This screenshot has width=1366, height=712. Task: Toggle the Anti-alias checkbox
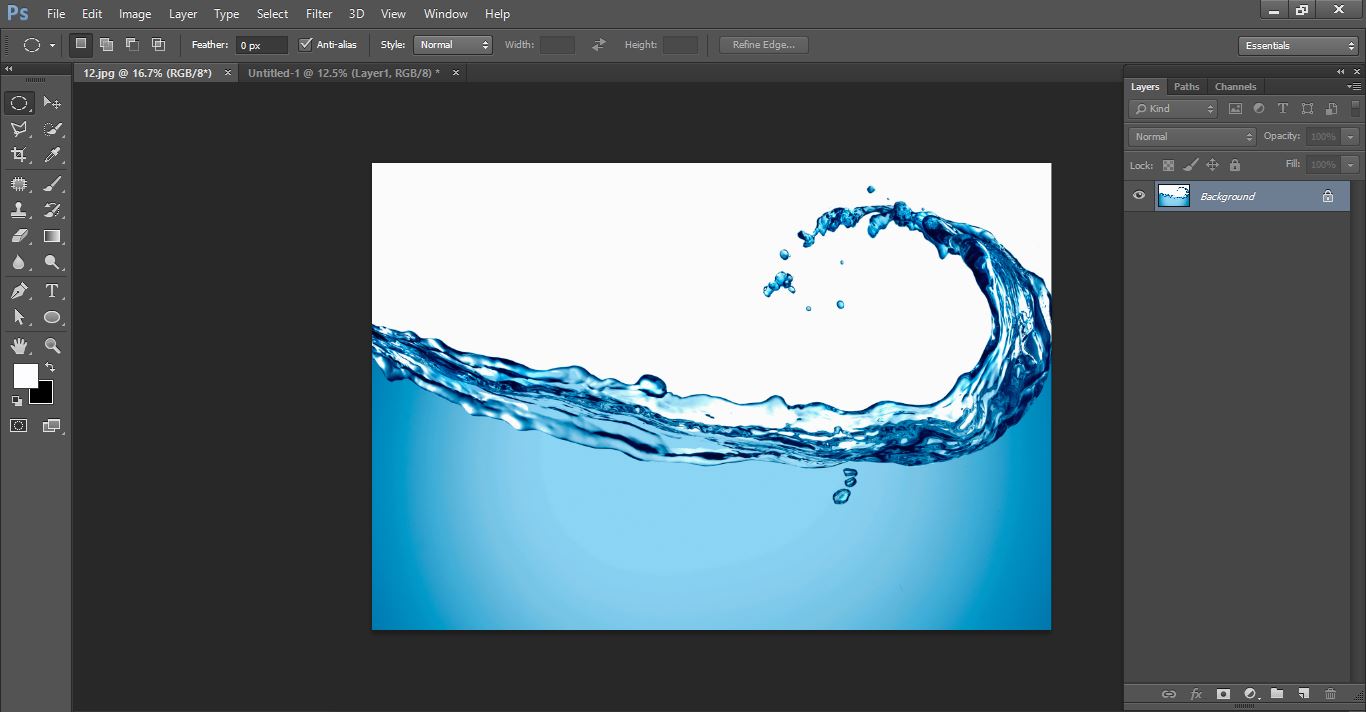coord(306,44)
